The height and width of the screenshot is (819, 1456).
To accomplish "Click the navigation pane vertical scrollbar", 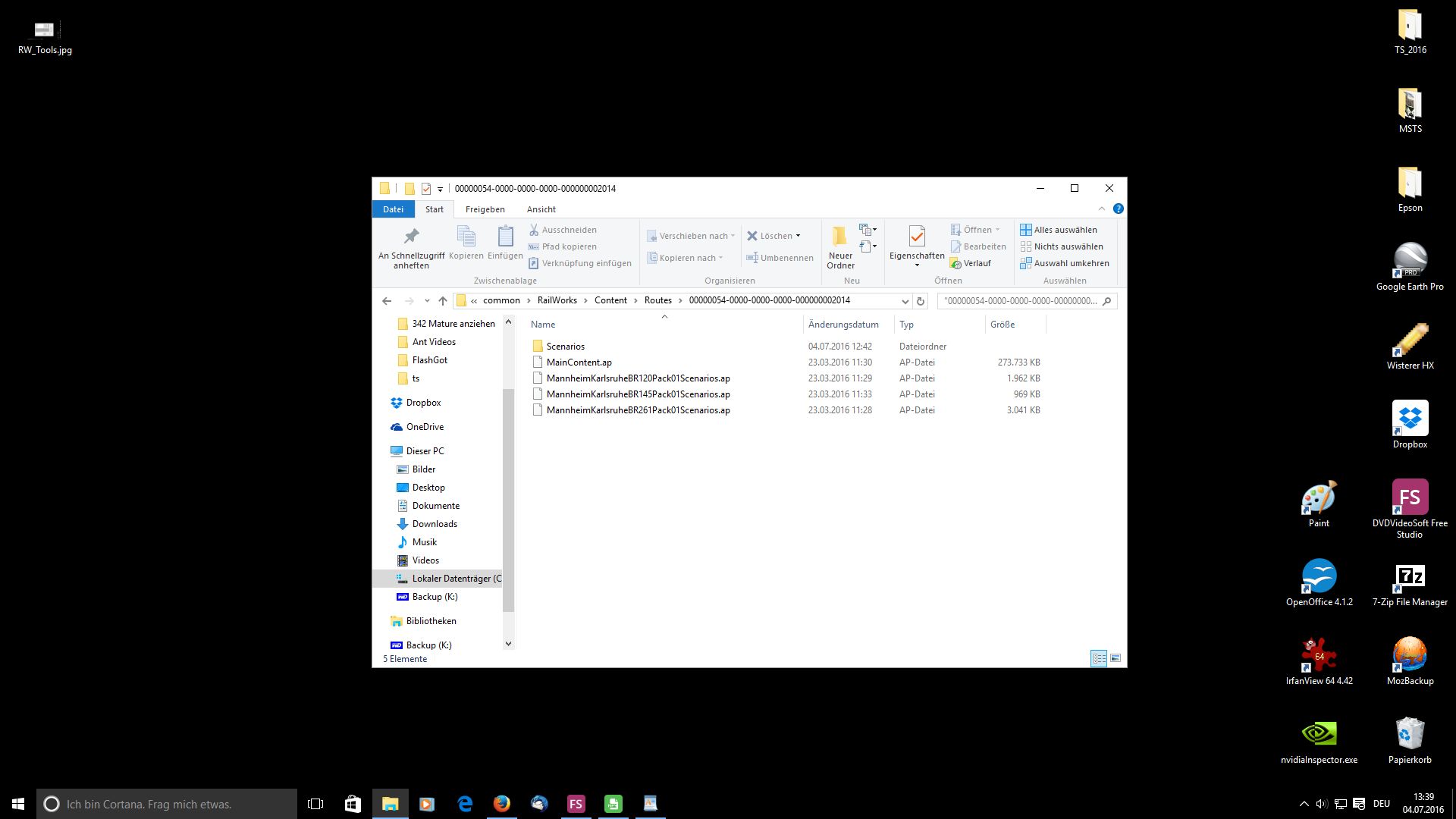I will pyautogui.click(x=508, y=500).
